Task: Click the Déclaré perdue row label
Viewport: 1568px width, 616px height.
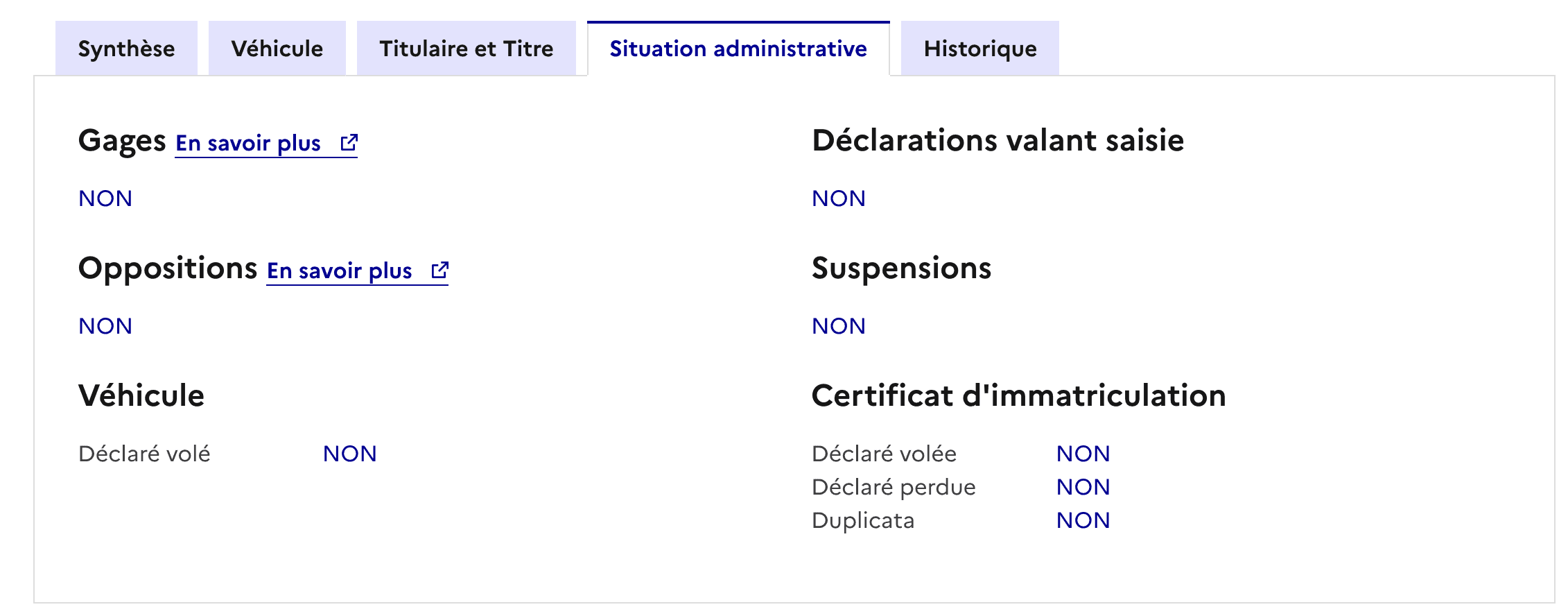Action: 893,486
